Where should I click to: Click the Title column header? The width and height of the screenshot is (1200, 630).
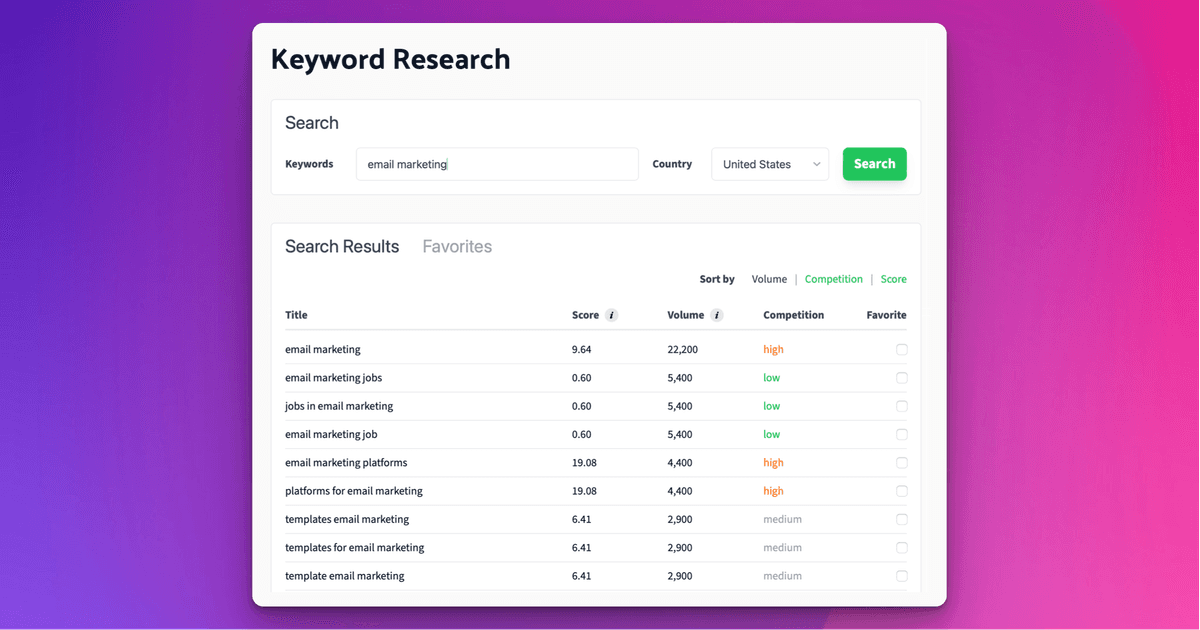click(296, 315)
